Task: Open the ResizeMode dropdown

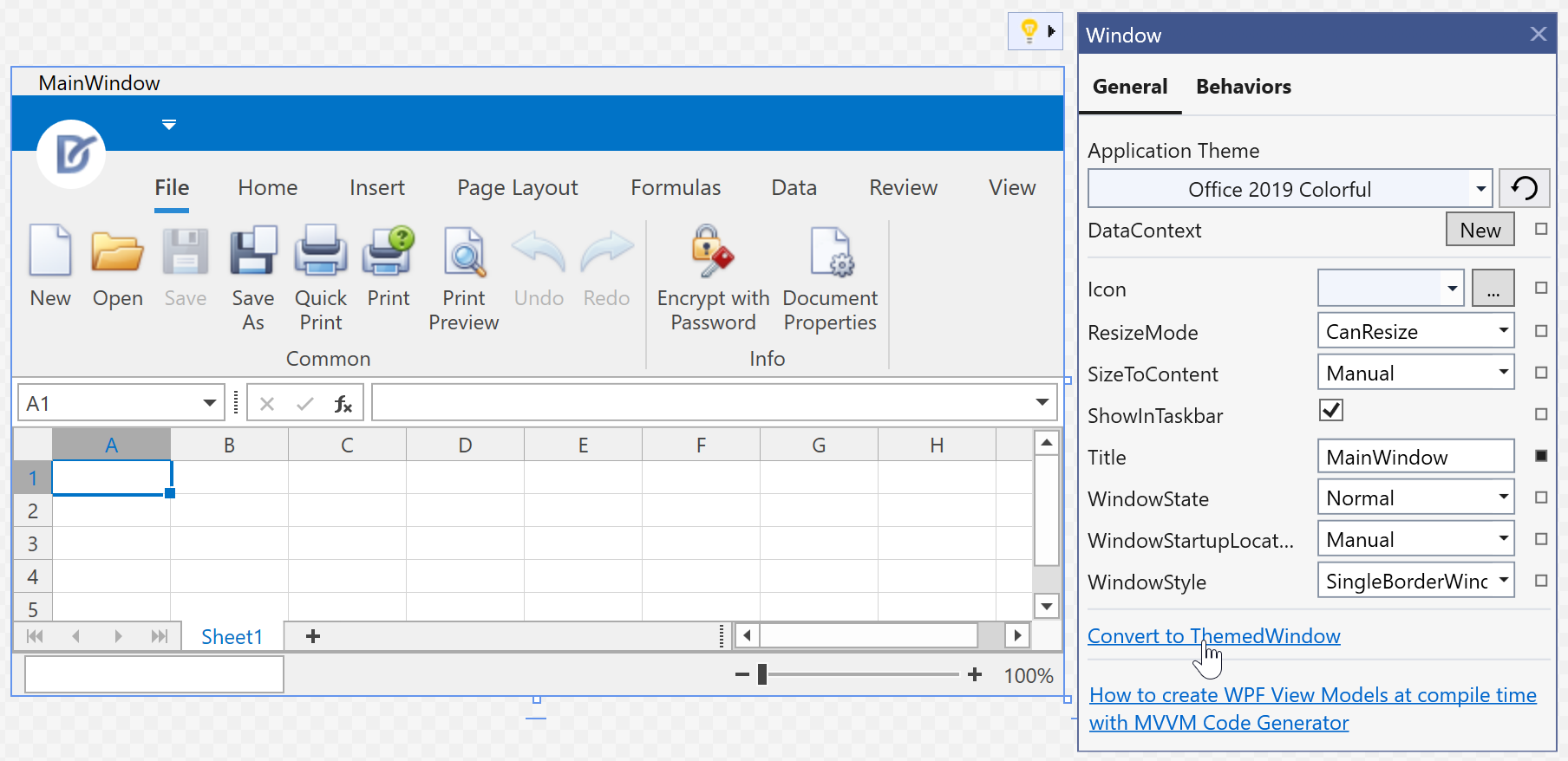Action: [1503, 331]
